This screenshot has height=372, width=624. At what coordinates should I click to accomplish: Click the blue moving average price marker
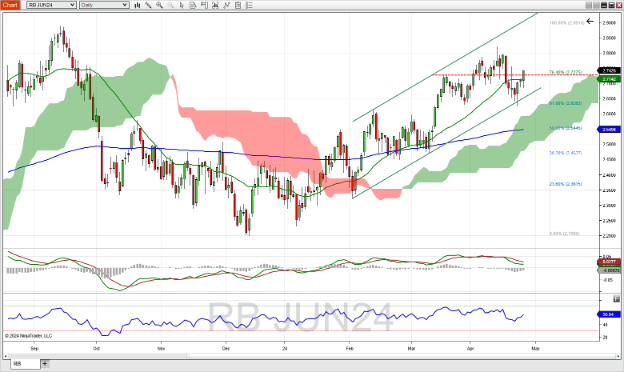tap(609, 129)
